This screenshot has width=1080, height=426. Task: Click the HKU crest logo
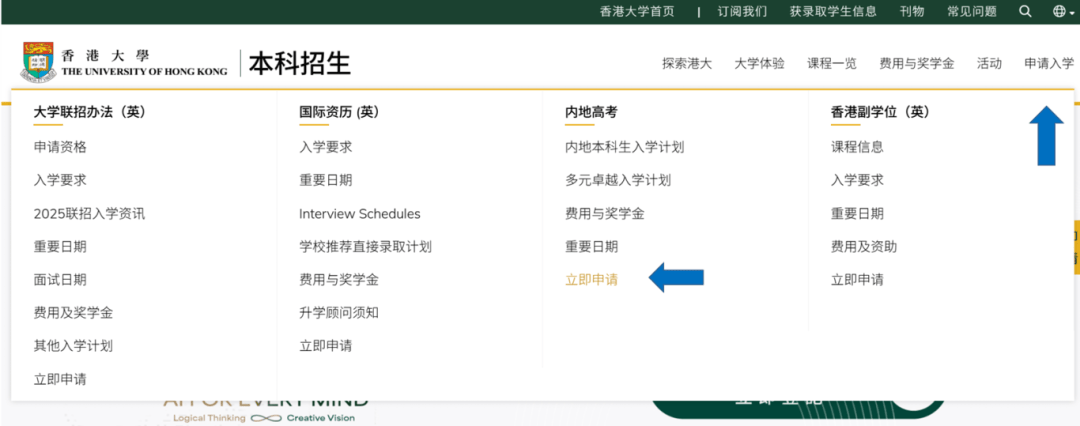(x=38, y=63)
